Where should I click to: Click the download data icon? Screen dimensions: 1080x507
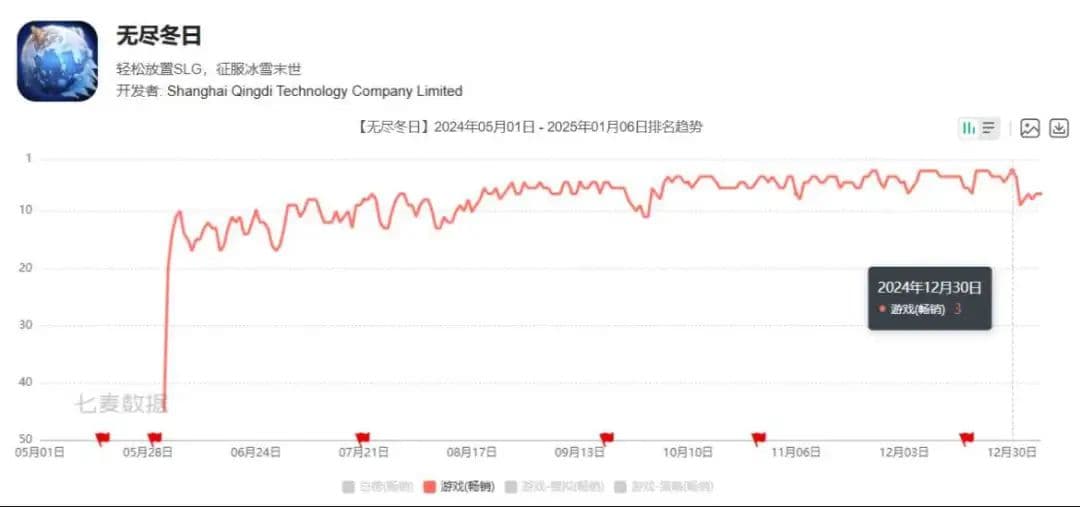click(x=1059, y=128)
